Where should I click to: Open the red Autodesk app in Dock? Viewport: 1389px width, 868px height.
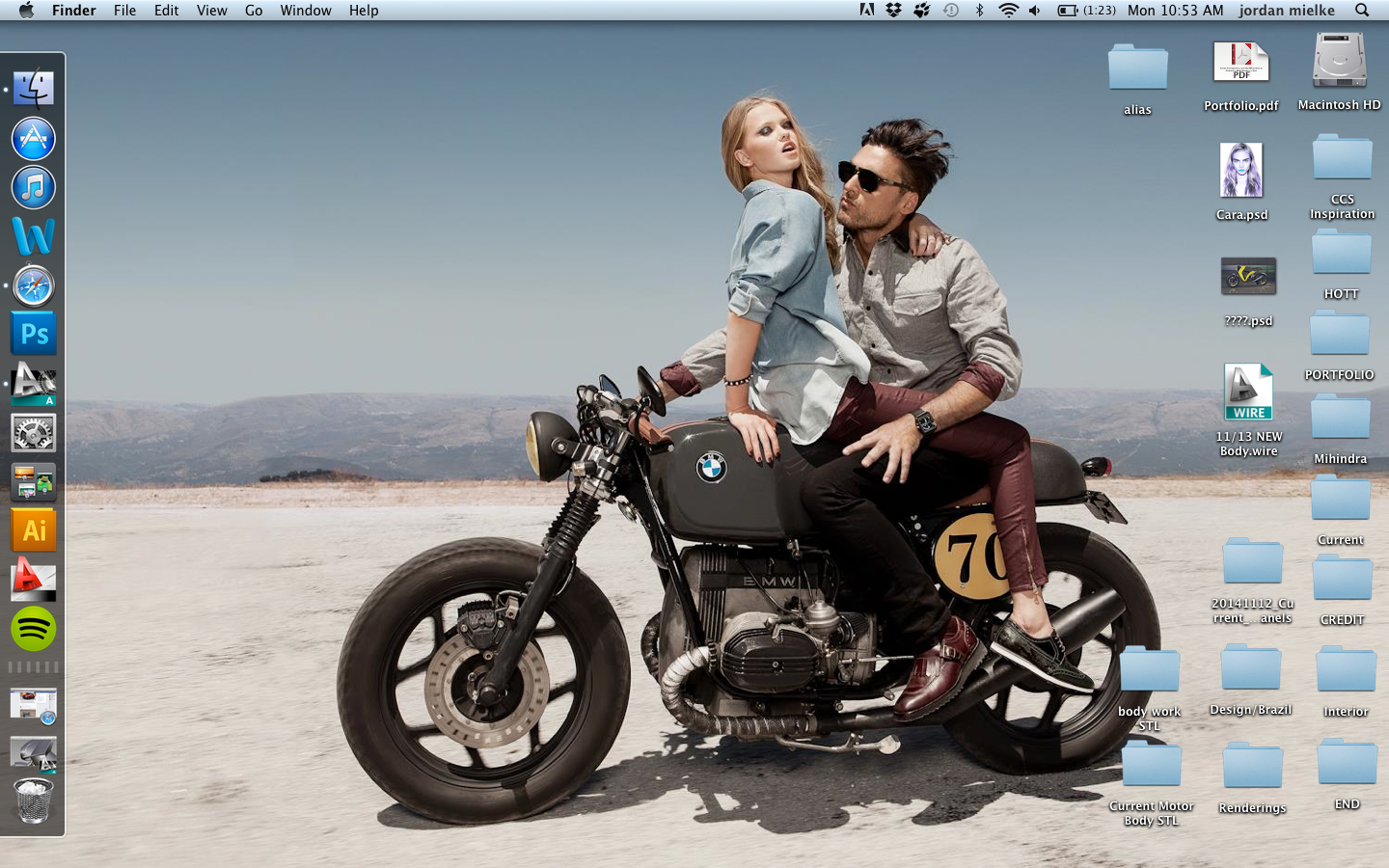[x=33, y=579]
